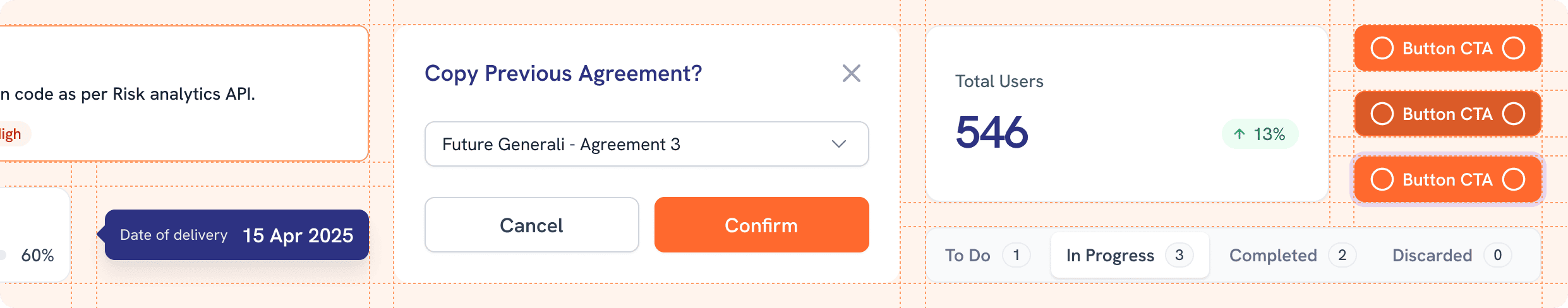Click left circle icon on bottom Button CTA

(1382, 179)
